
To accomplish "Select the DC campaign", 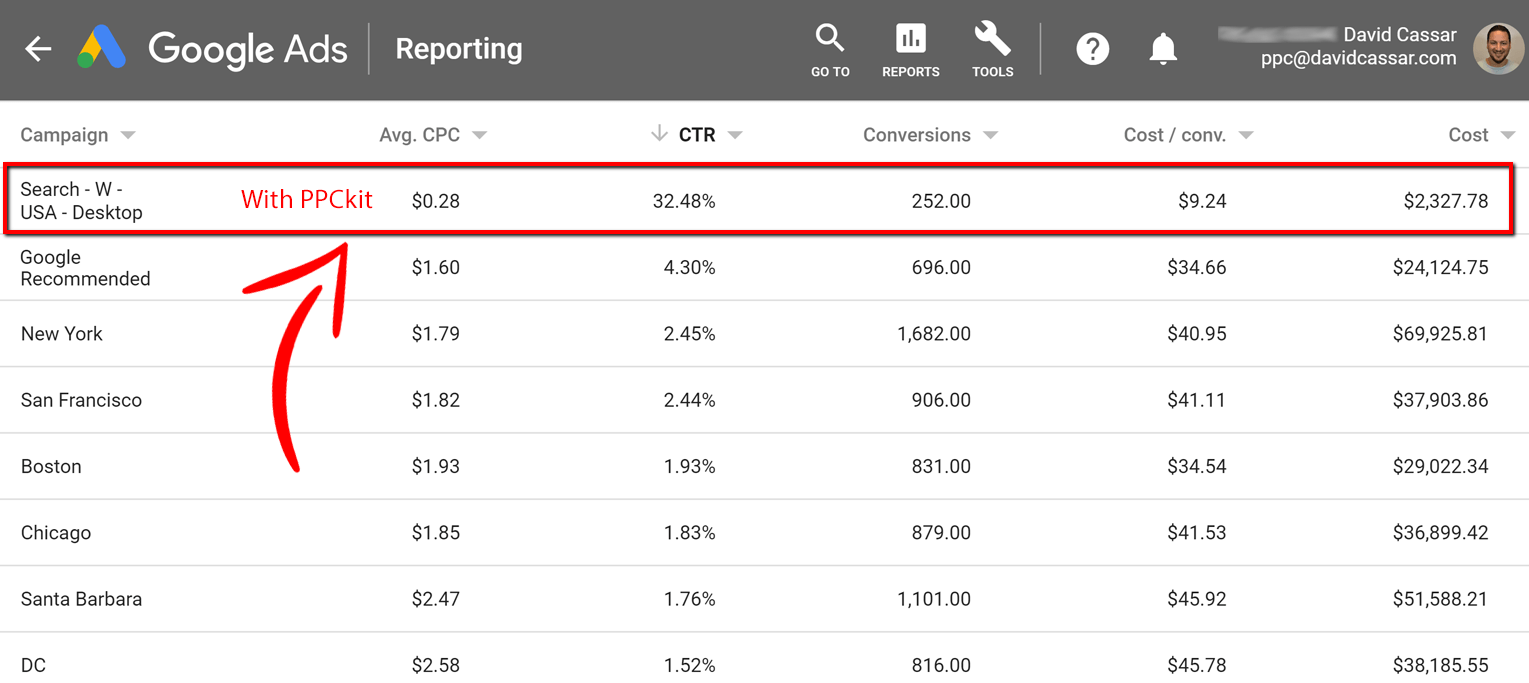I will pos(33,666).
